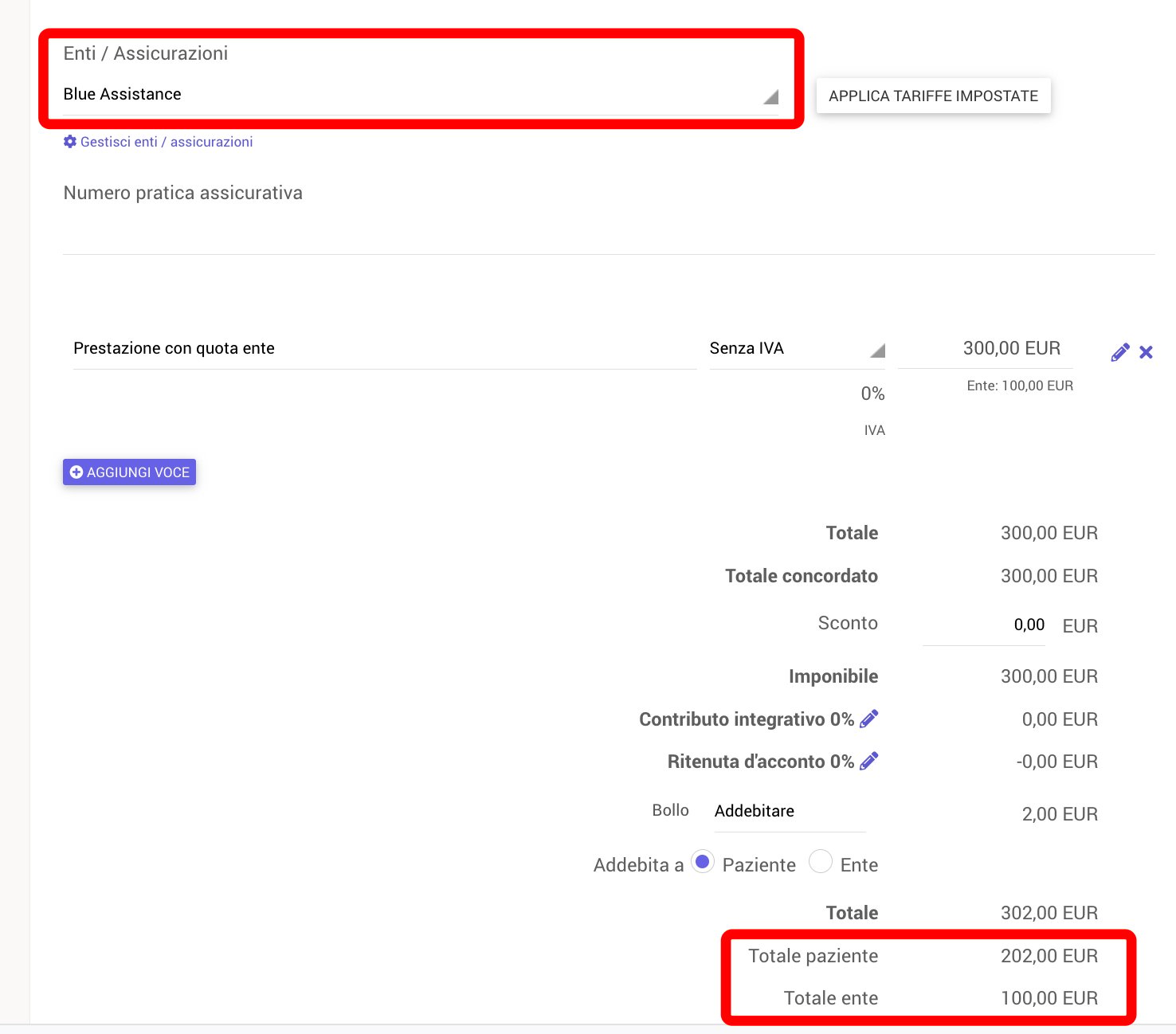
Task: Click the AGGIUNGI VOCE button
Action: (x=129, y=472)
